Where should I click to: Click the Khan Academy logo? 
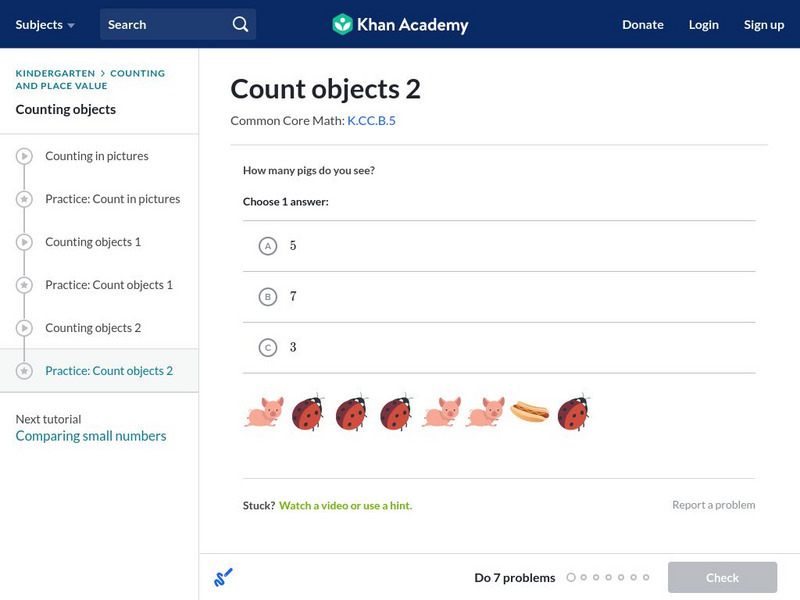coord(400,24)
